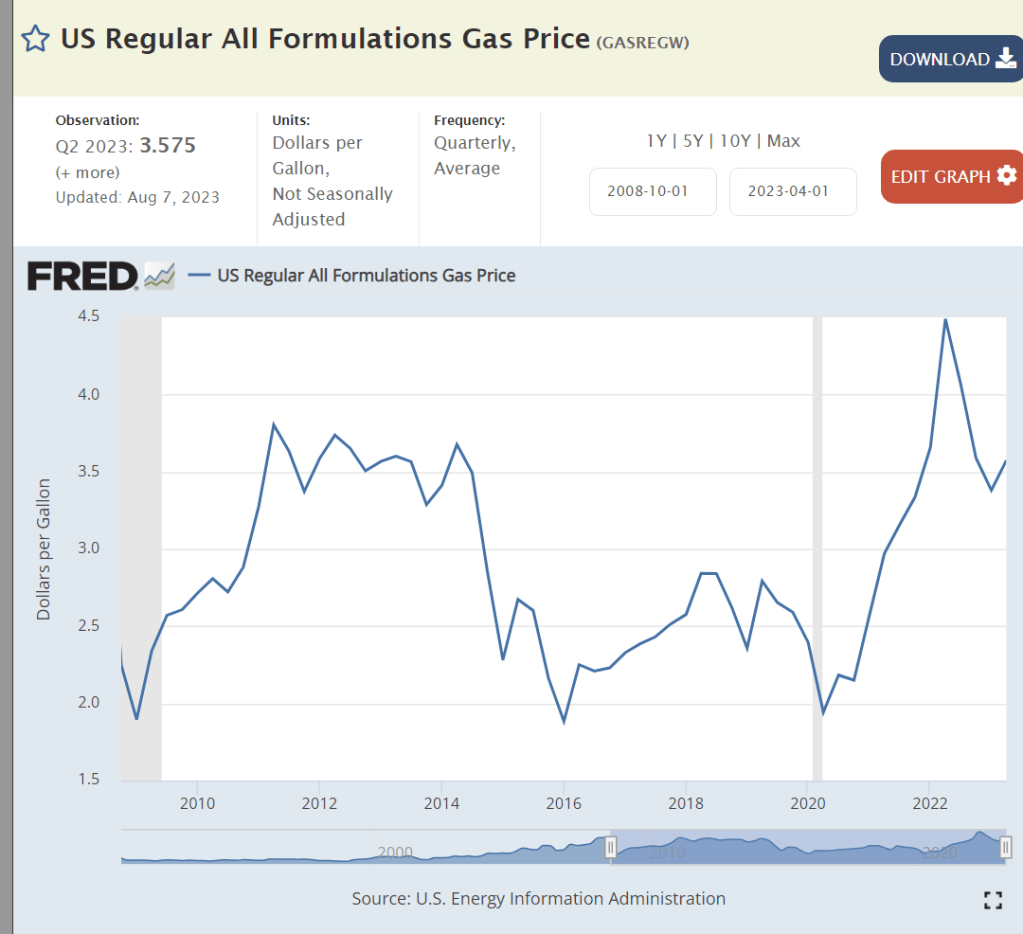Select the 5Y time range
The height and width of the screenshot is (934, 1023).
[693, 141]
